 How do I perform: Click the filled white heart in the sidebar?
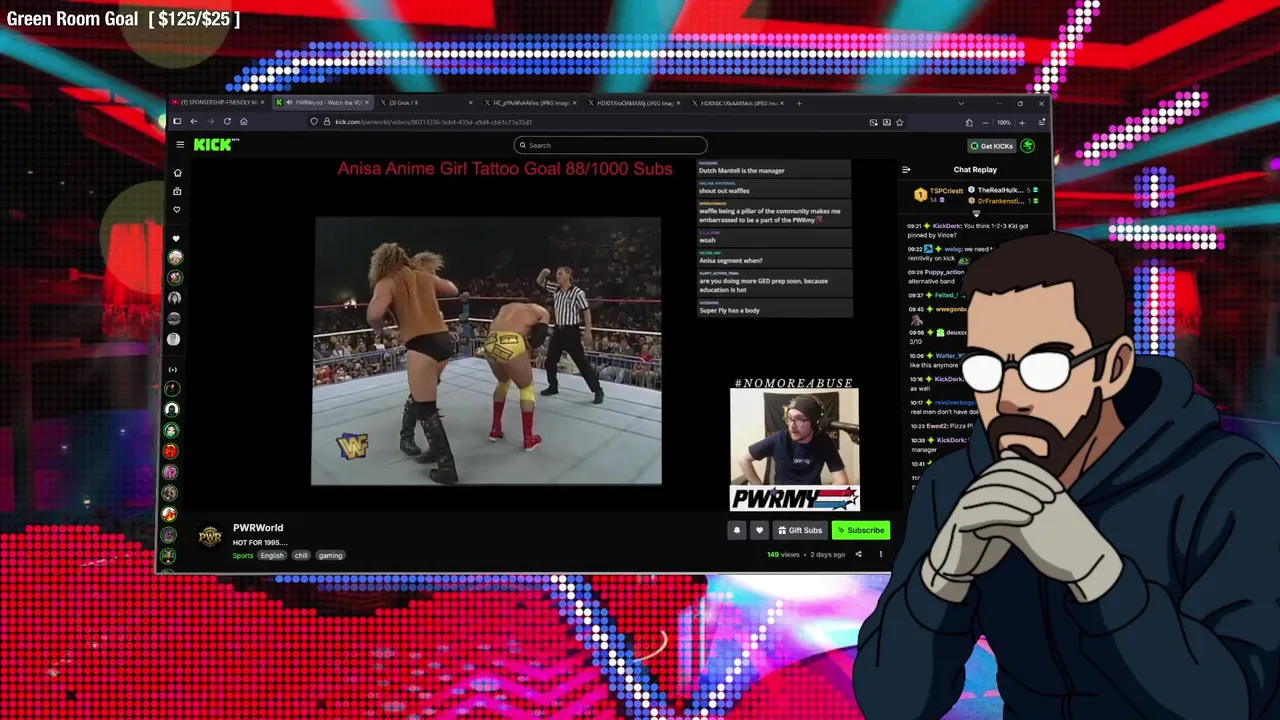(x=176, y=238)
